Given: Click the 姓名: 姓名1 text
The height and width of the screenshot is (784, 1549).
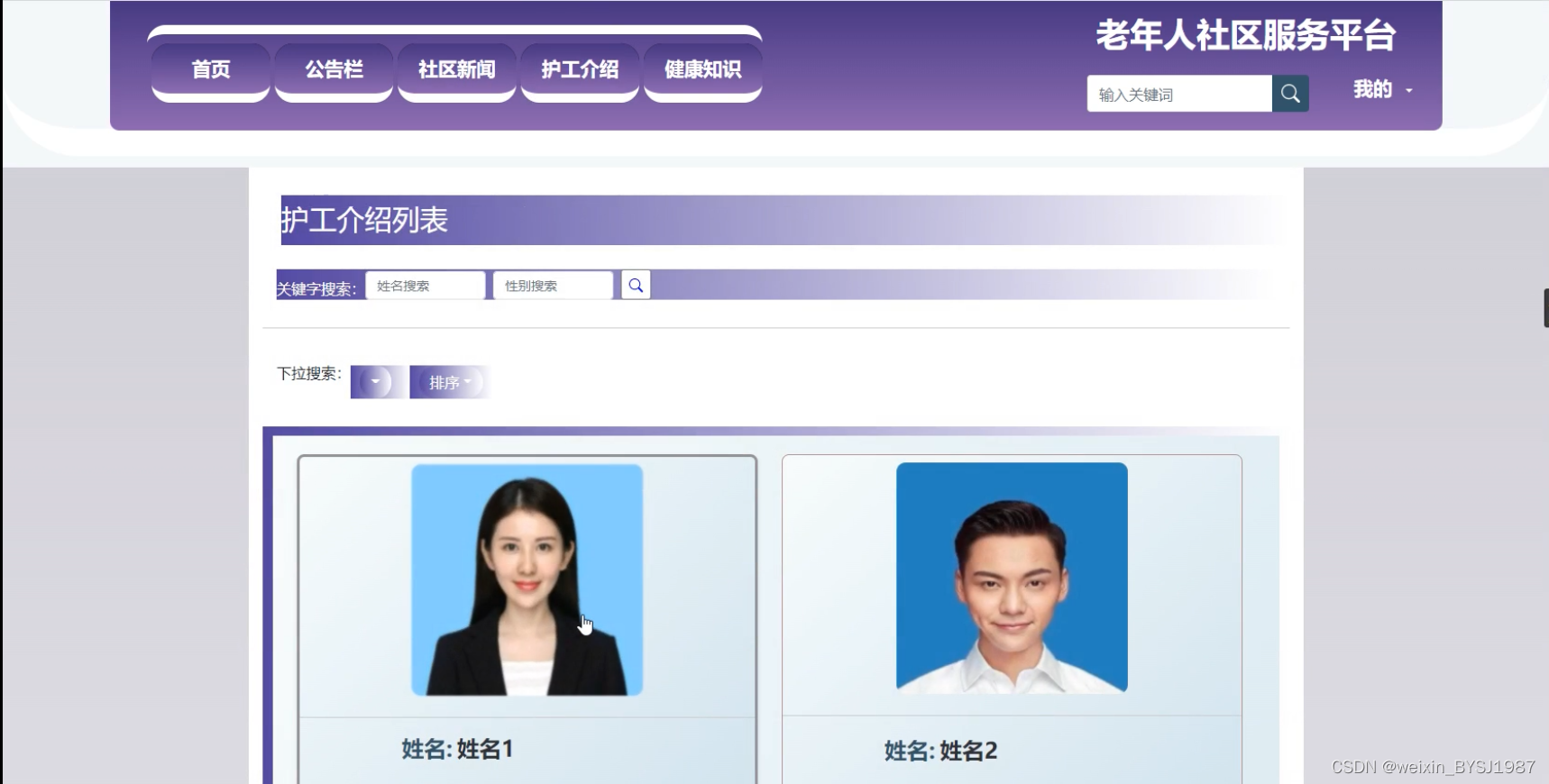Looking at the screenshot, I should (x=457, y=749).
